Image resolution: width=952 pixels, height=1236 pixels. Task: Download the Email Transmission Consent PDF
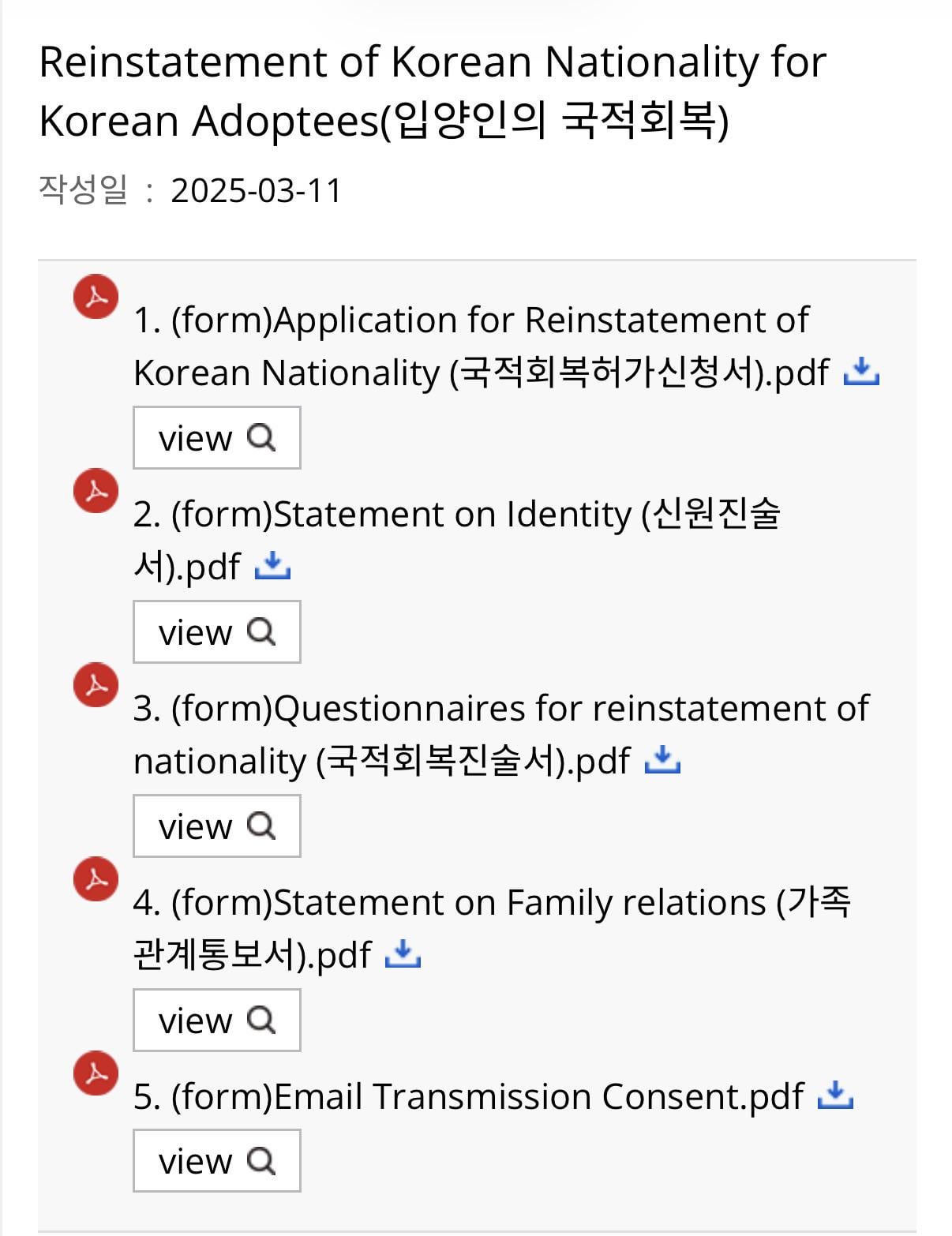tap(835, 1095)
